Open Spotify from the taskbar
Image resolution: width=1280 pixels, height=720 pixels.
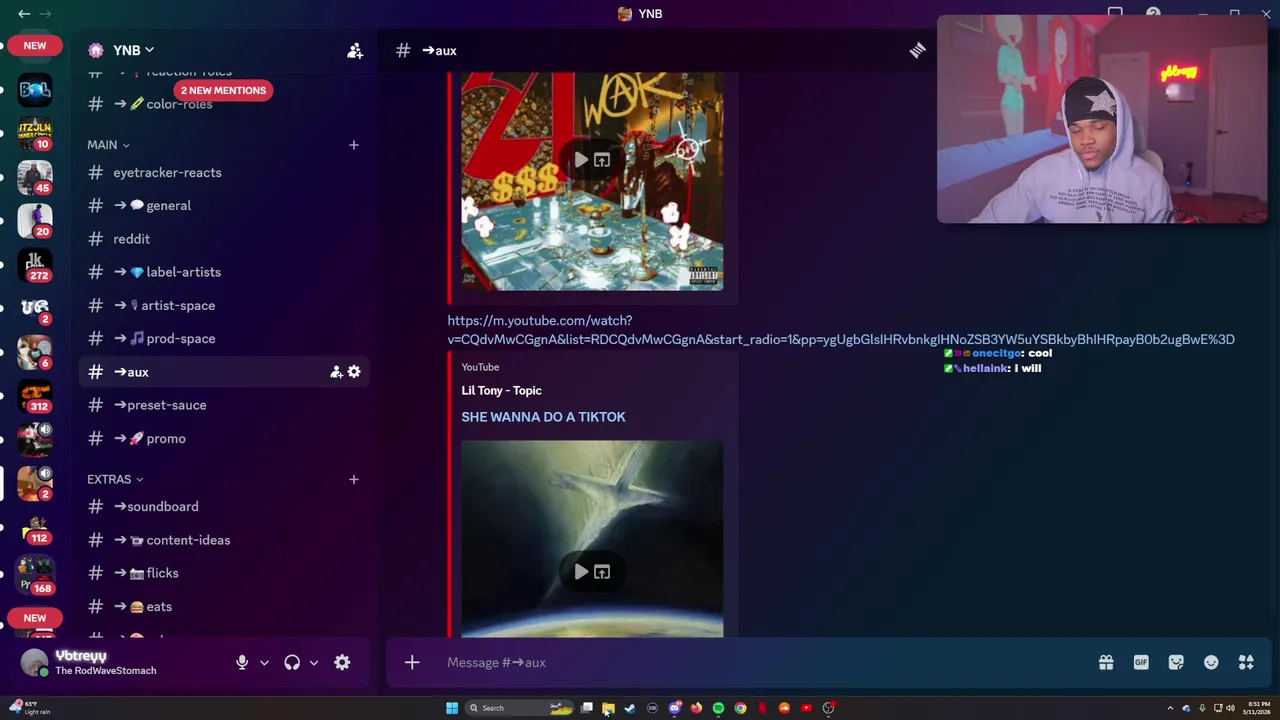click(718, 708)
